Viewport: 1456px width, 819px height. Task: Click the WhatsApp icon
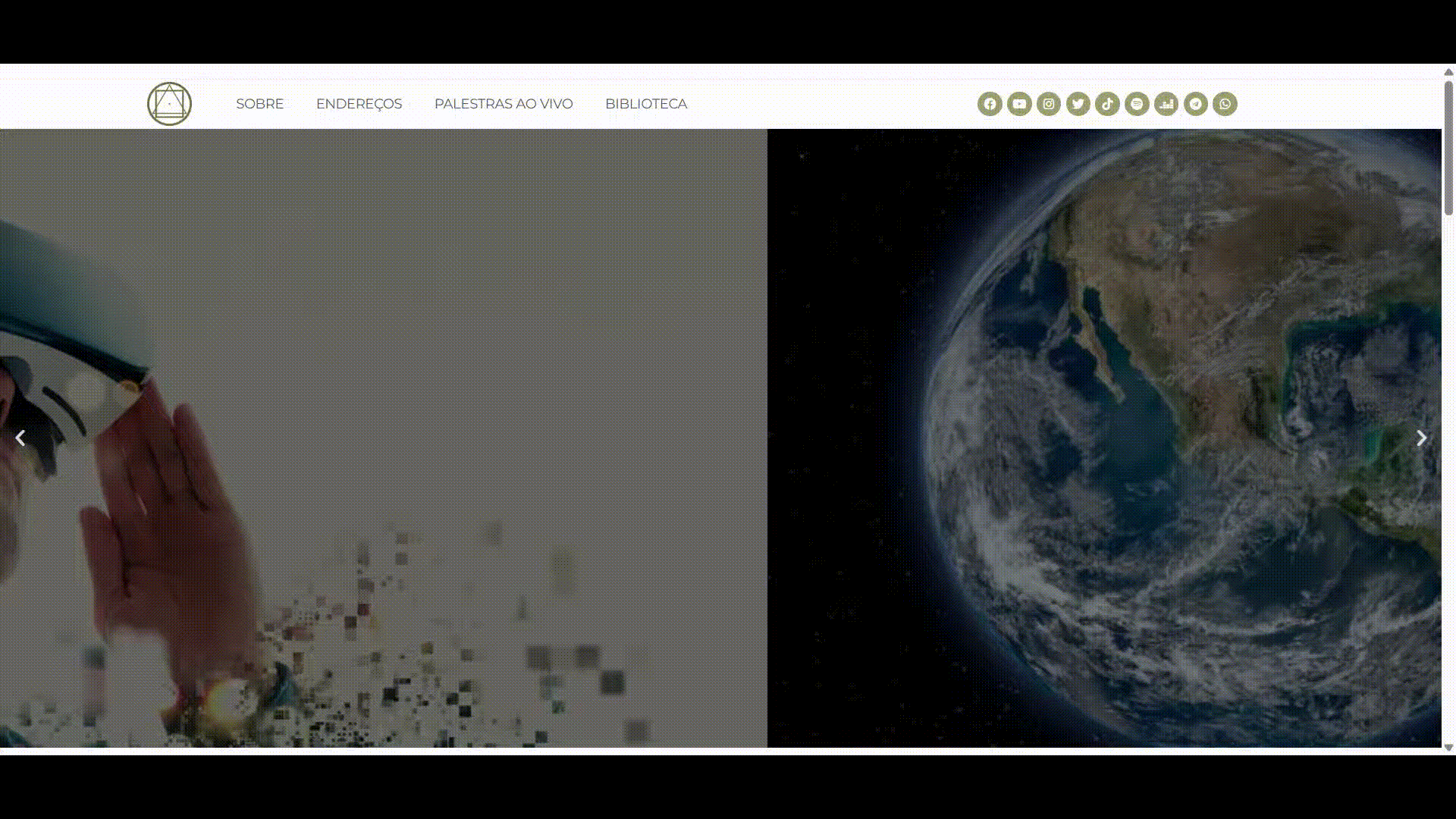tap(1225, 104)
